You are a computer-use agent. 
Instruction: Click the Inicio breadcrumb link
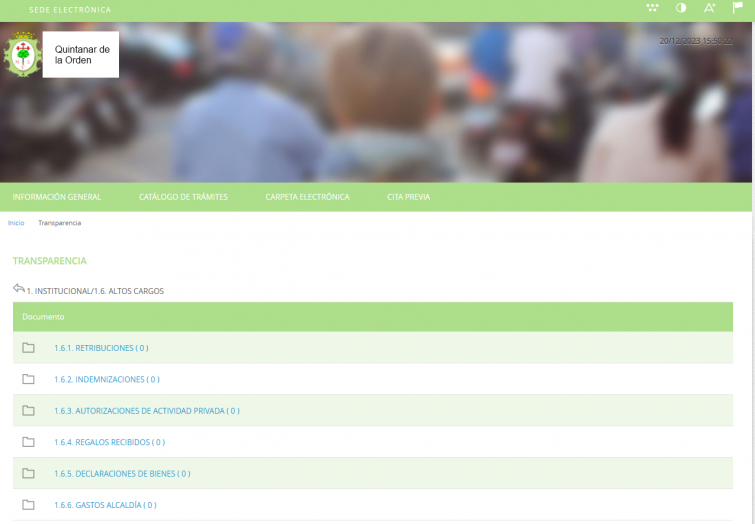point(16,223)
